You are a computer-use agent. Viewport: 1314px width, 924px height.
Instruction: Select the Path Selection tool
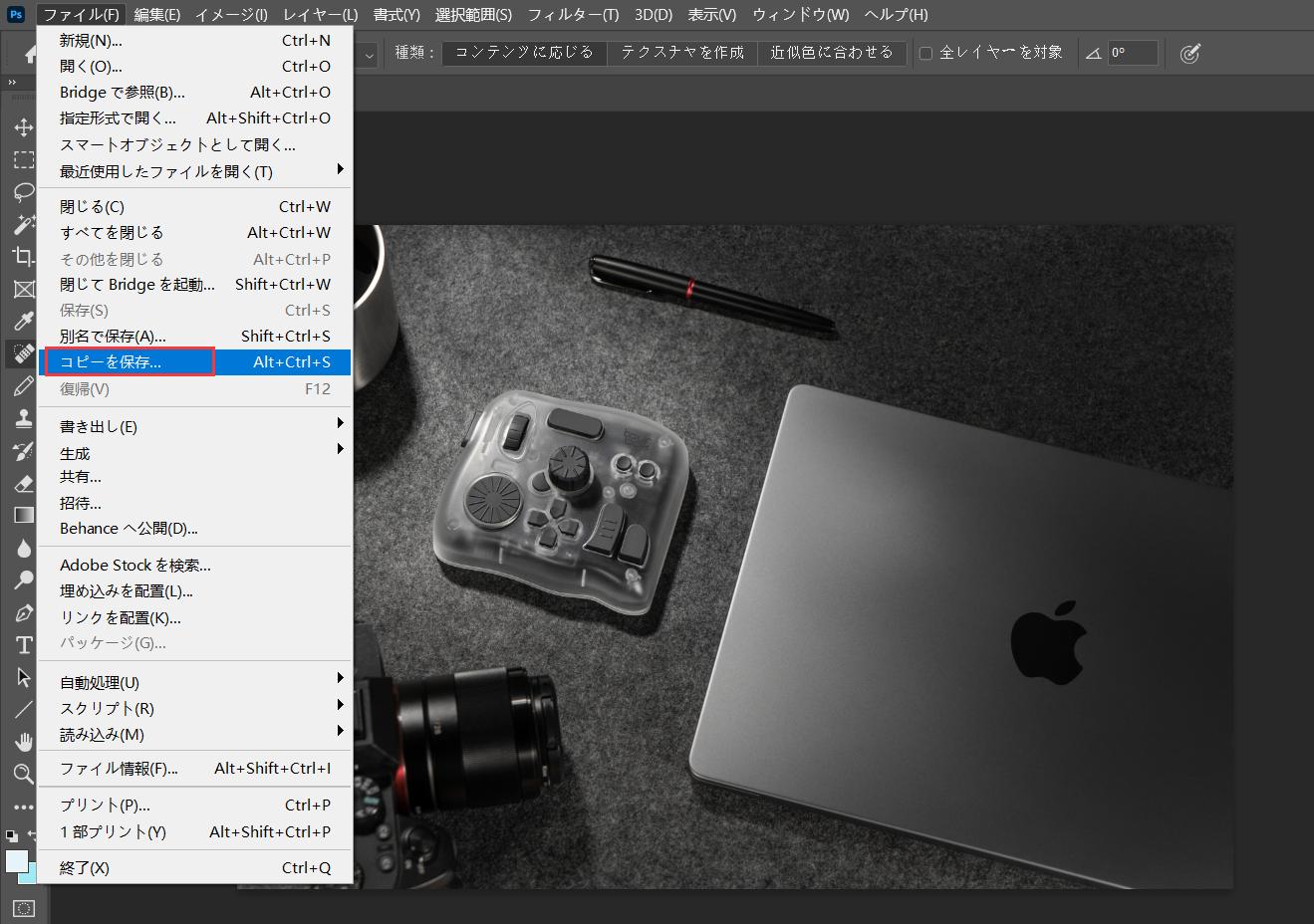coord(23,677)
